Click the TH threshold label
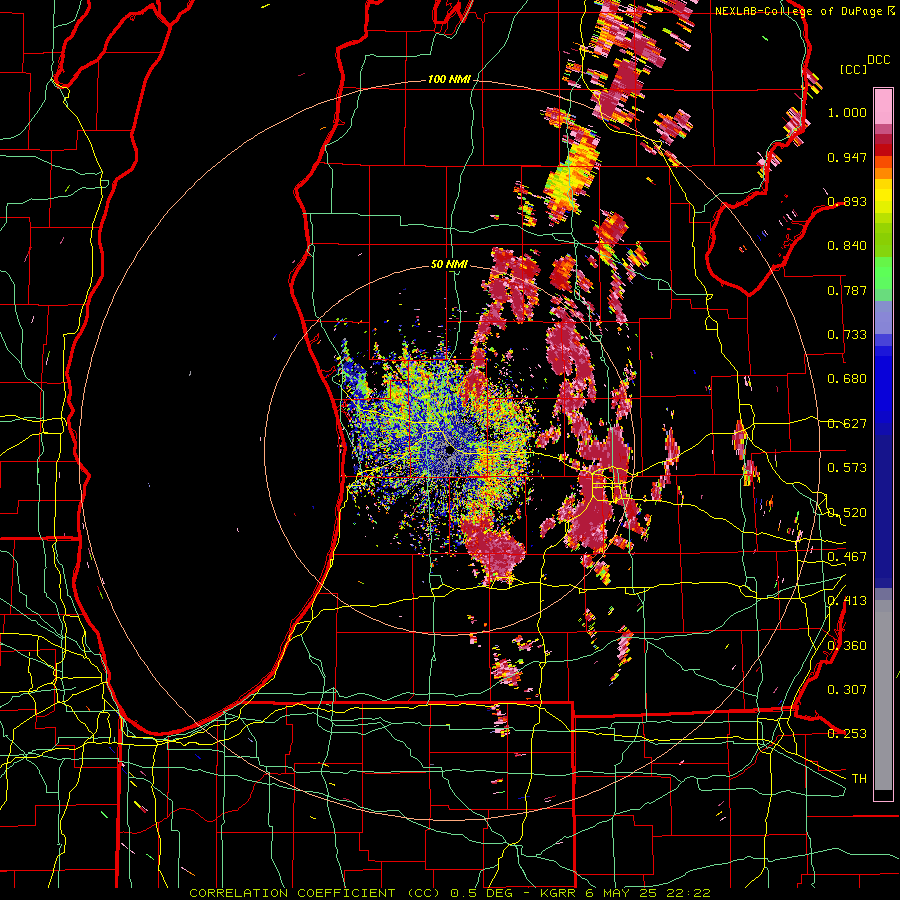Image resolution: width=900 pixels, height=900 pixels. pyautogui.click(x=859, y=779)
